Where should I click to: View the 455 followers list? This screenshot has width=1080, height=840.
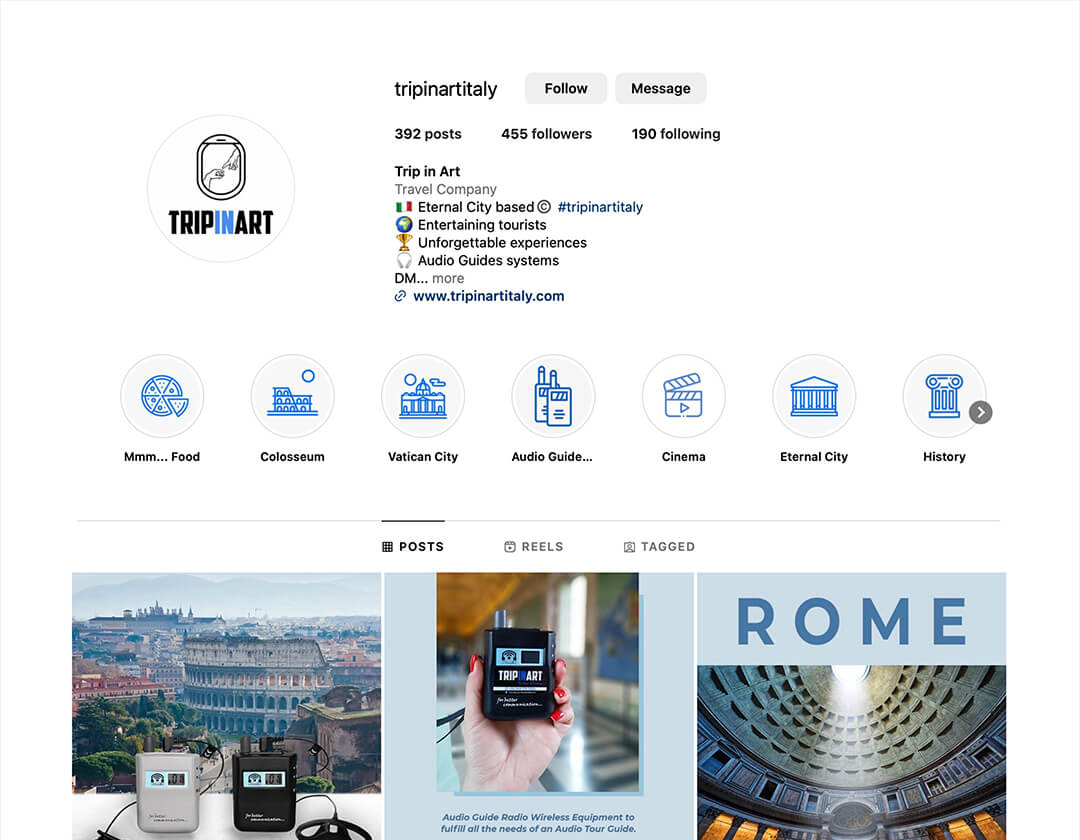coord(546,134)
